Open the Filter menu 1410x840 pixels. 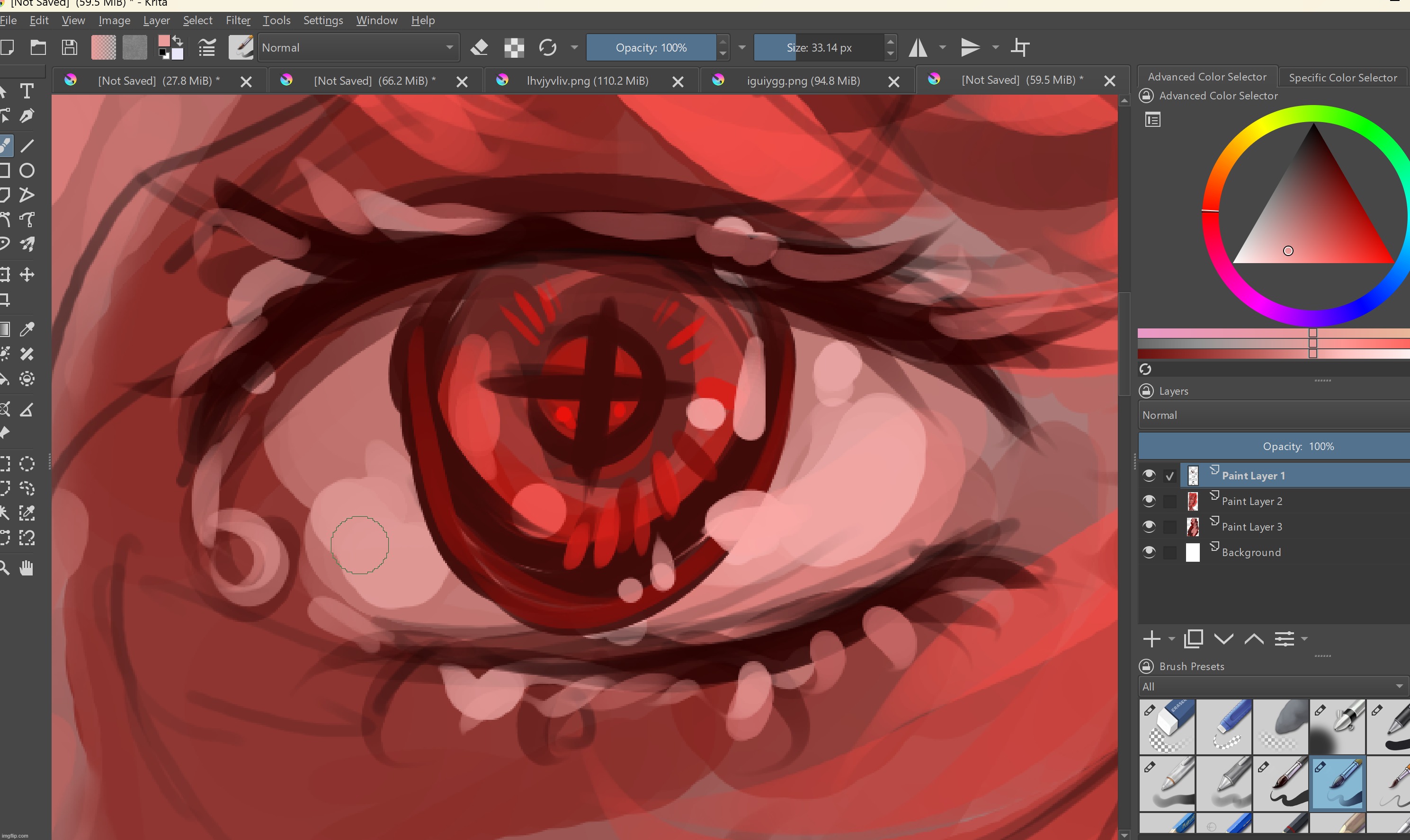[238, 20]
